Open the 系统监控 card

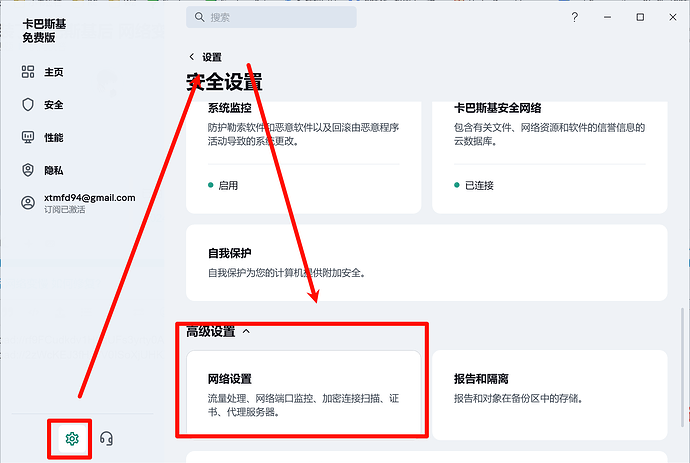coord(304,157)
